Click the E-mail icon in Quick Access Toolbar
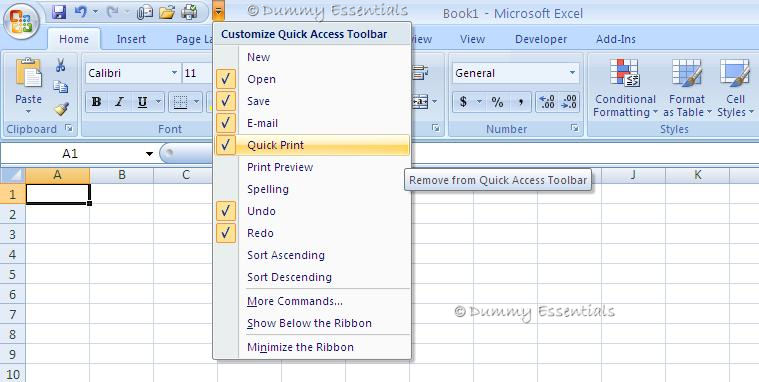The height and width of the screenshot is (382, 759). pos(145,12)
